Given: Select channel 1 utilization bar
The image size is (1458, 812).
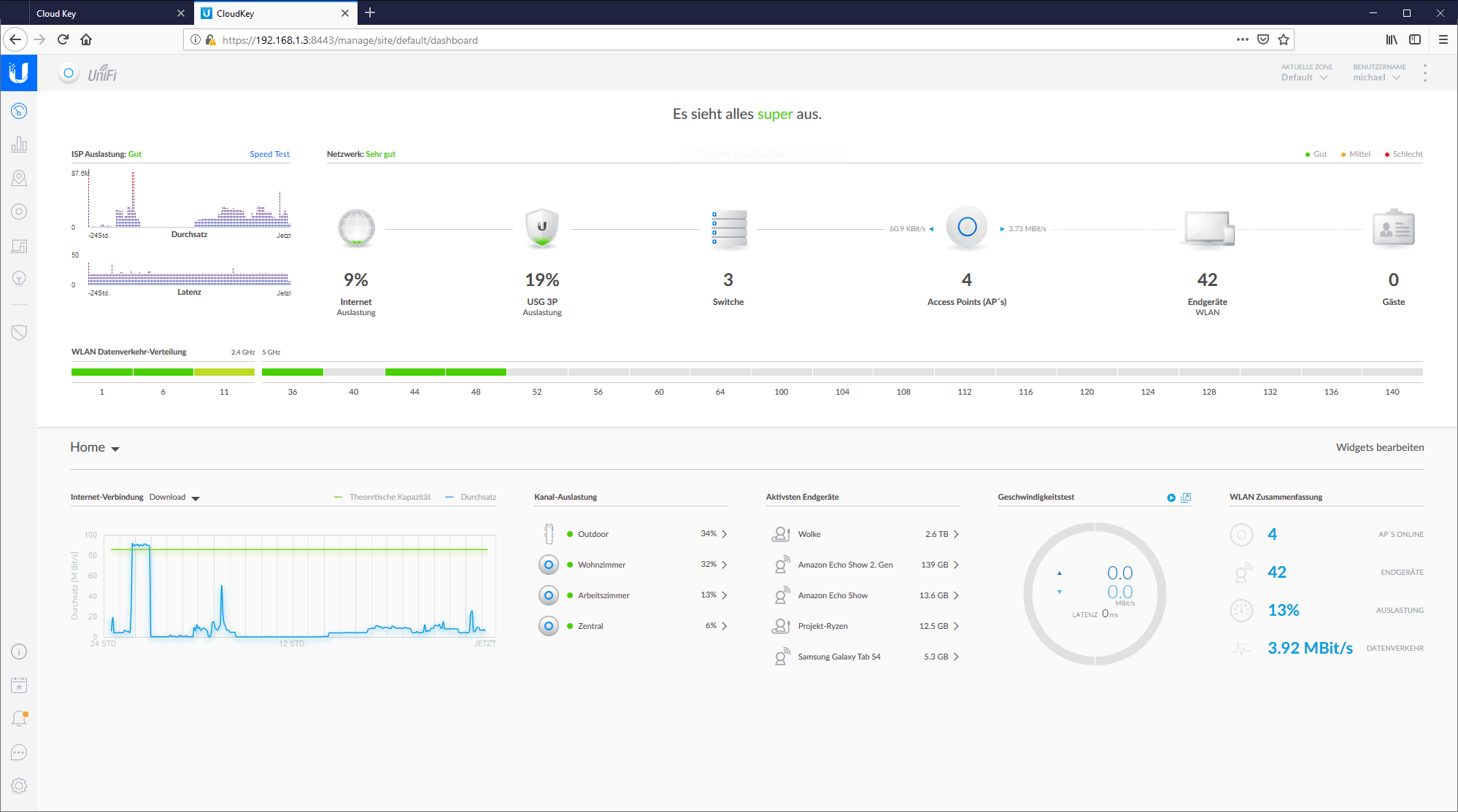Looking at the screenshot, I should [101, 372].
